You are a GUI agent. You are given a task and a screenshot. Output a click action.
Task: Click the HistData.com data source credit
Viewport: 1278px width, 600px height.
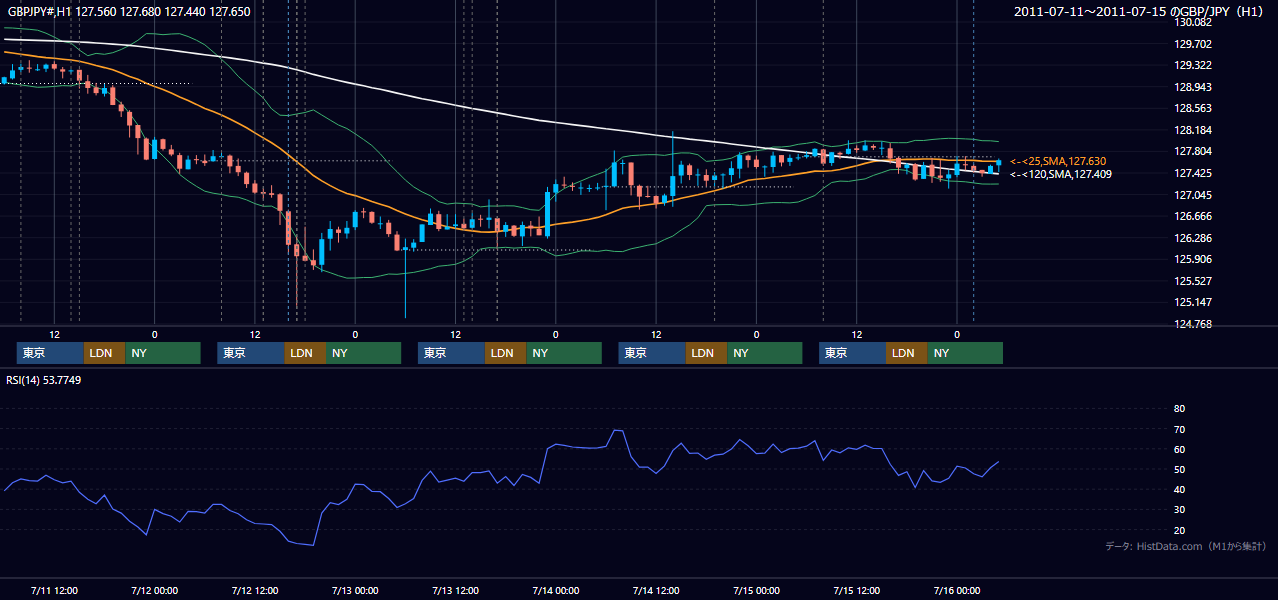[x=1186, y=547]
